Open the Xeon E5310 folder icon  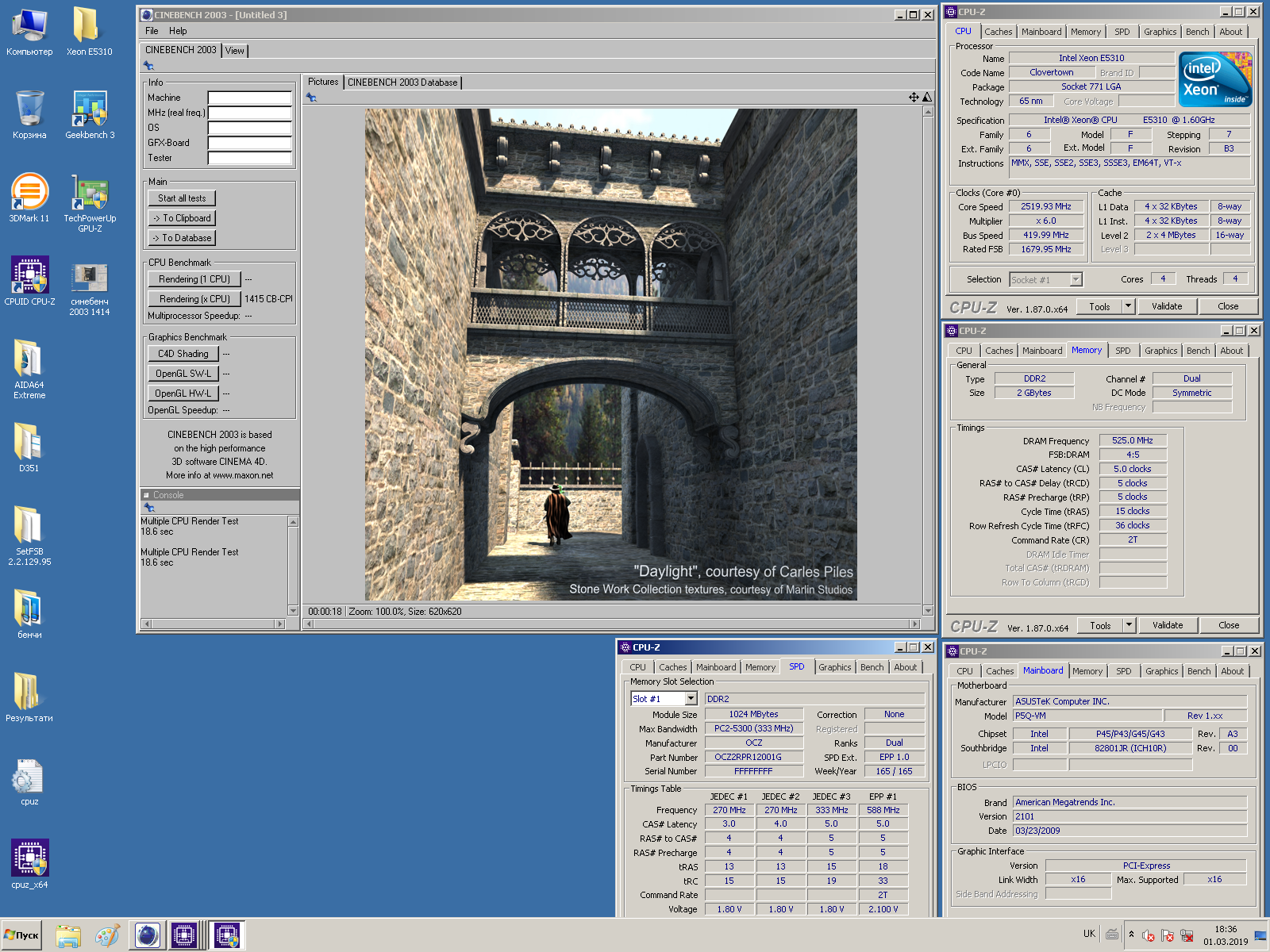pos(90,33)
